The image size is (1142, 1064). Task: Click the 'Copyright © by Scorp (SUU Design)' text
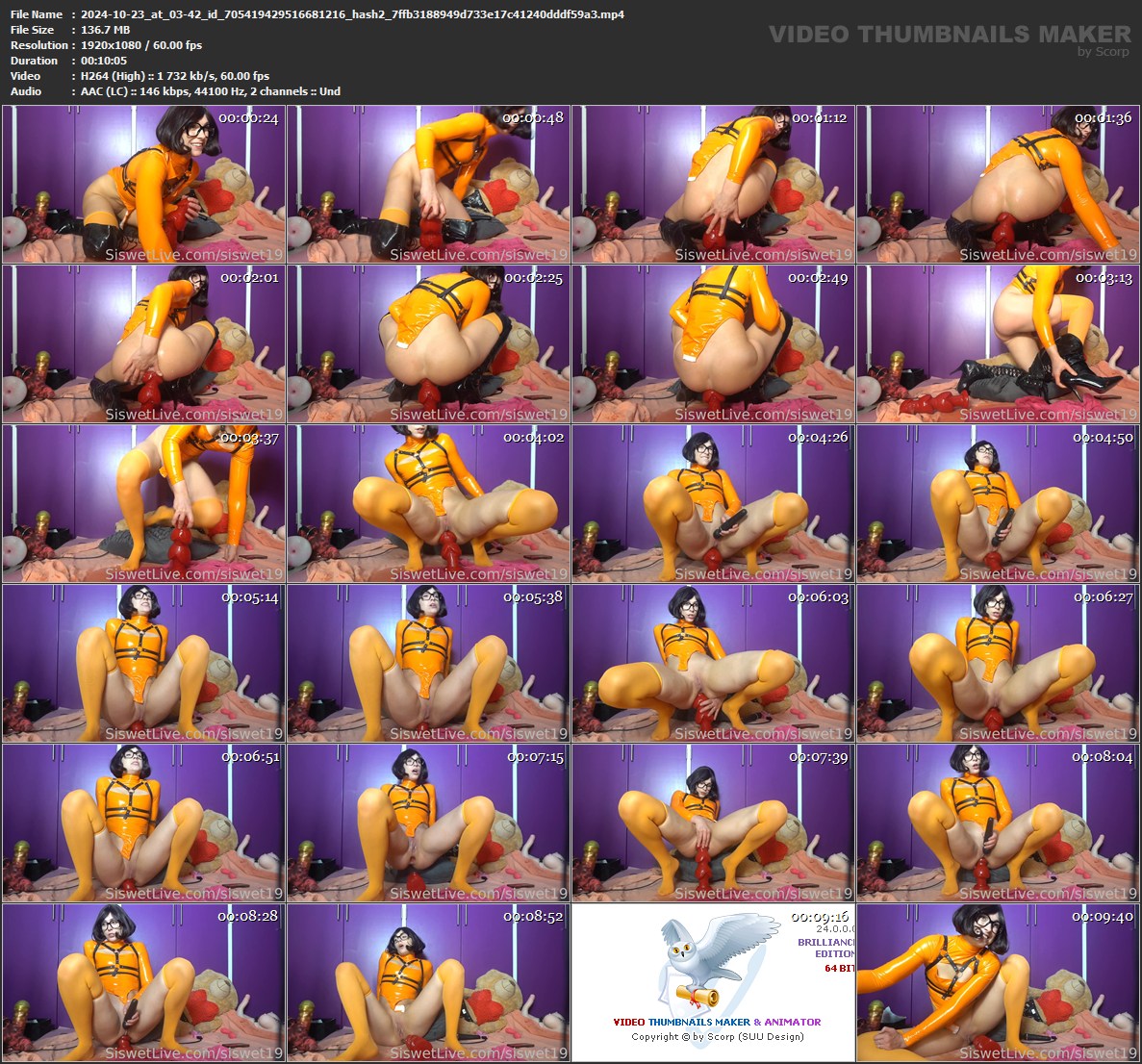tap(718, 1036)
